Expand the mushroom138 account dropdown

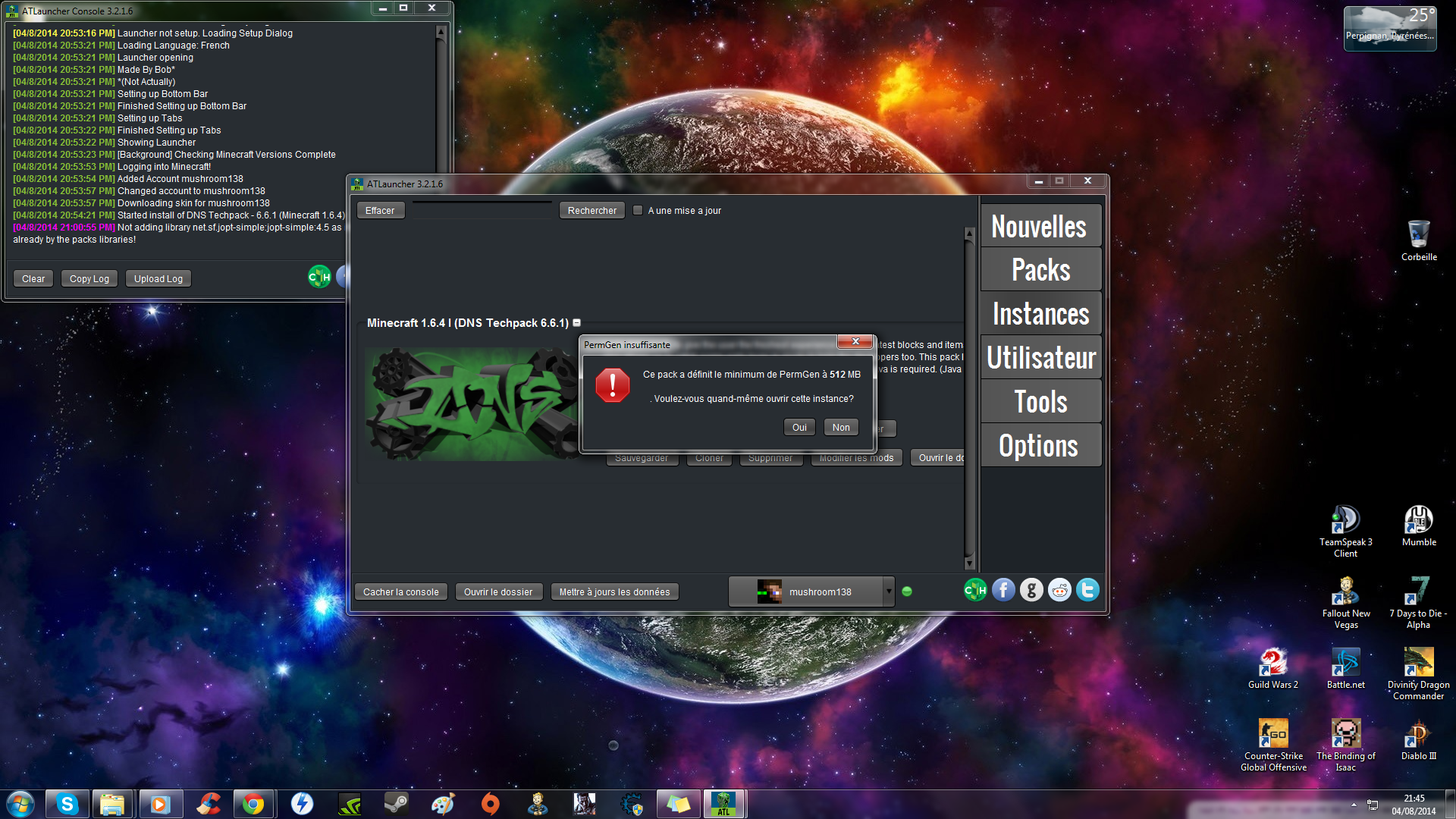pos(888,591)
